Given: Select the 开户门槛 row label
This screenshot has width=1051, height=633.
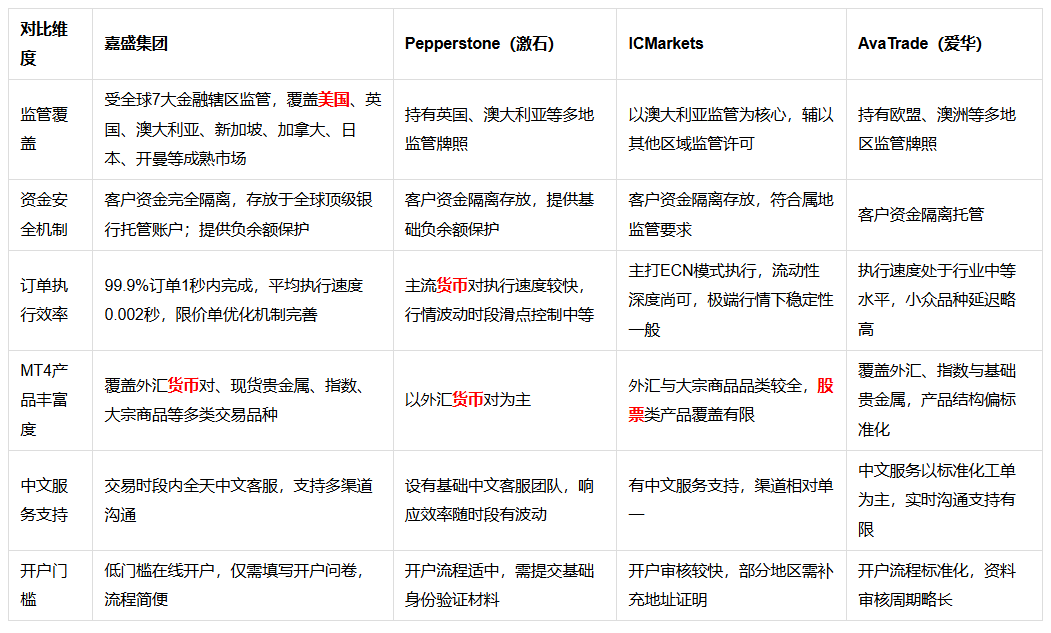Looking at the screenshot, I should tap(50, 585).
